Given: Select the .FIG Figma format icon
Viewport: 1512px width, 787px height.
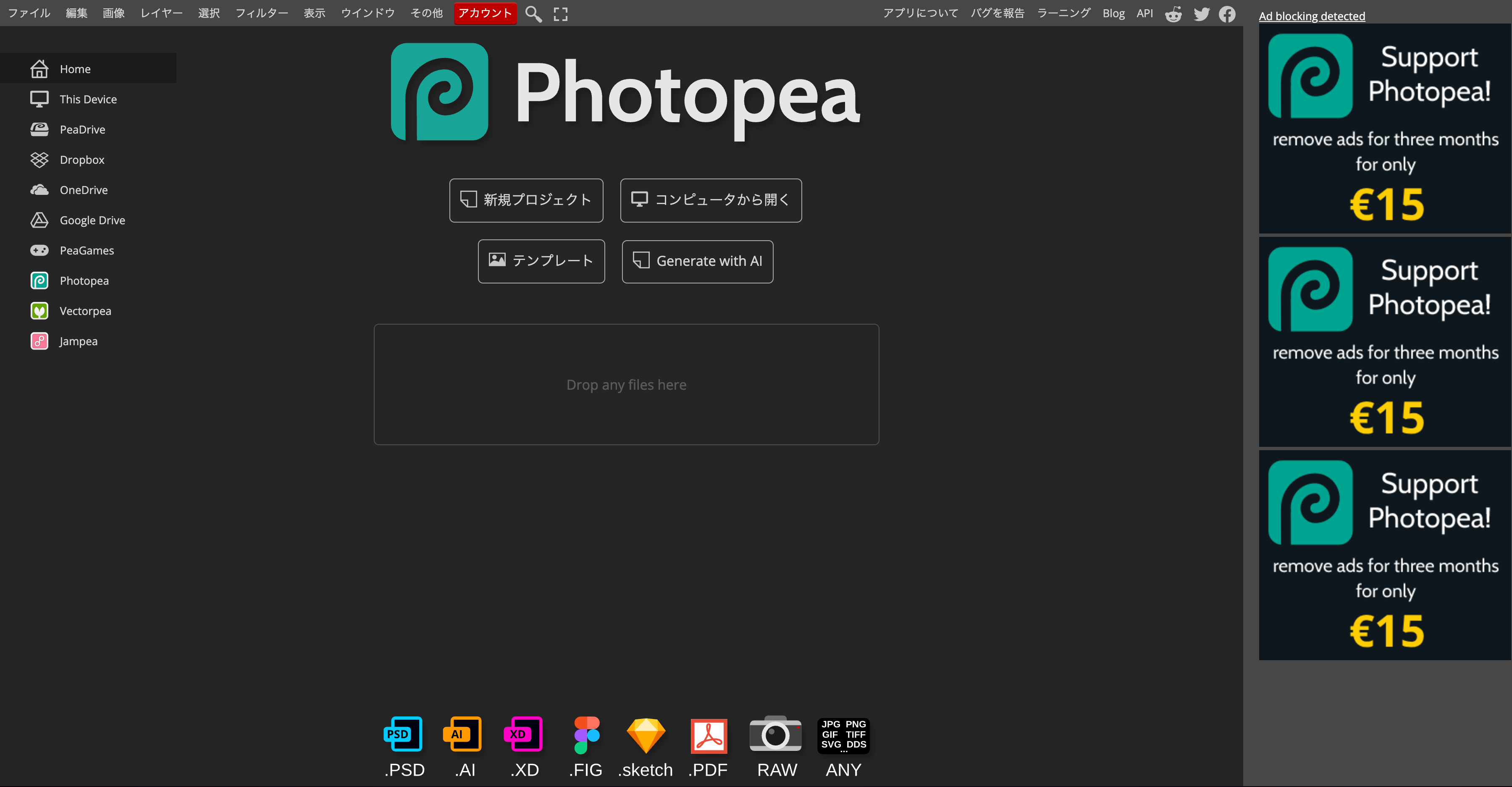Looking at the screenshot, I should coord(586,735).
